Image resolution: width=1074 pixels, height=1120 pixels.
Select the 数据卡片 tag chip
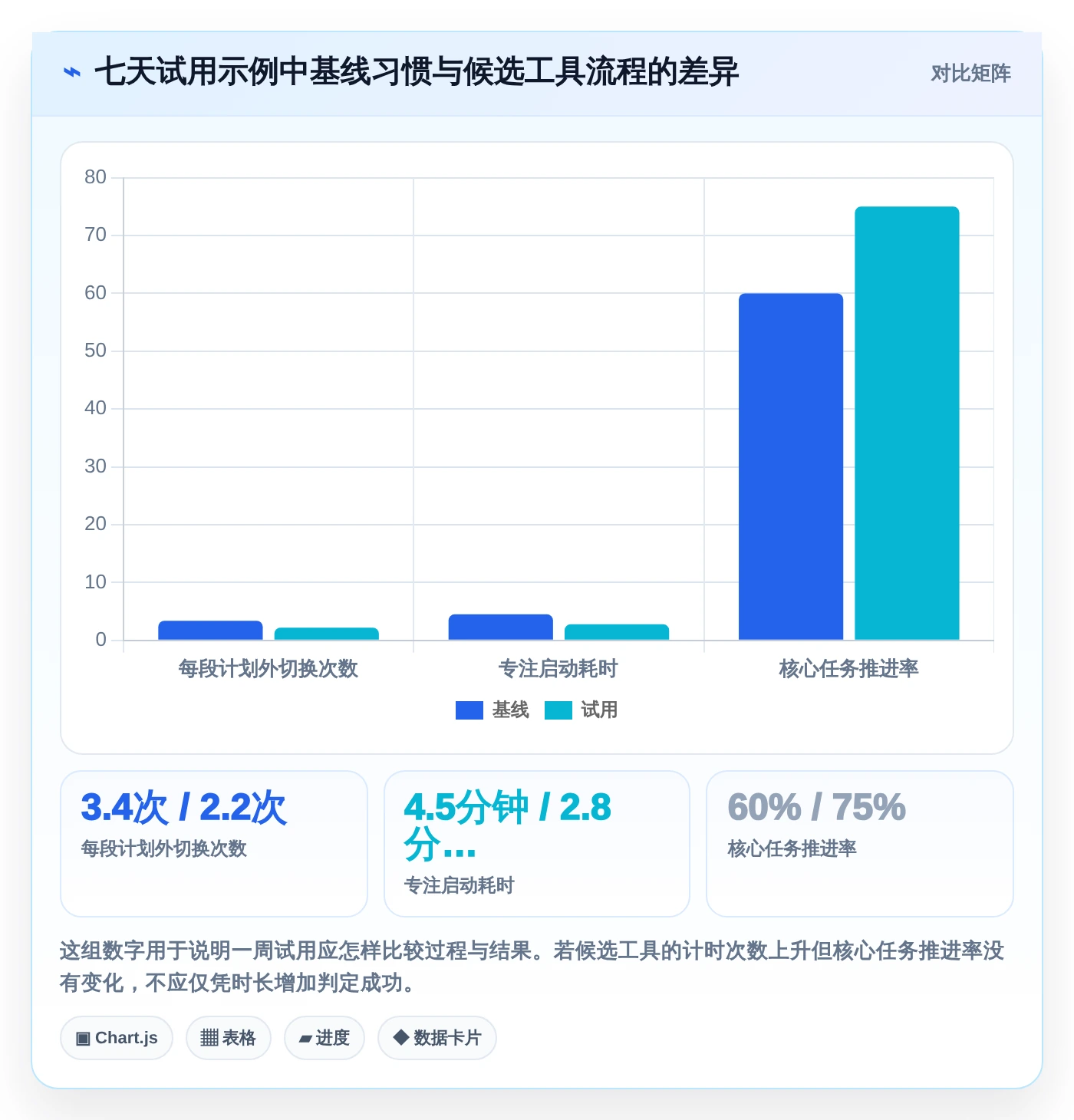coord(437,1038)
